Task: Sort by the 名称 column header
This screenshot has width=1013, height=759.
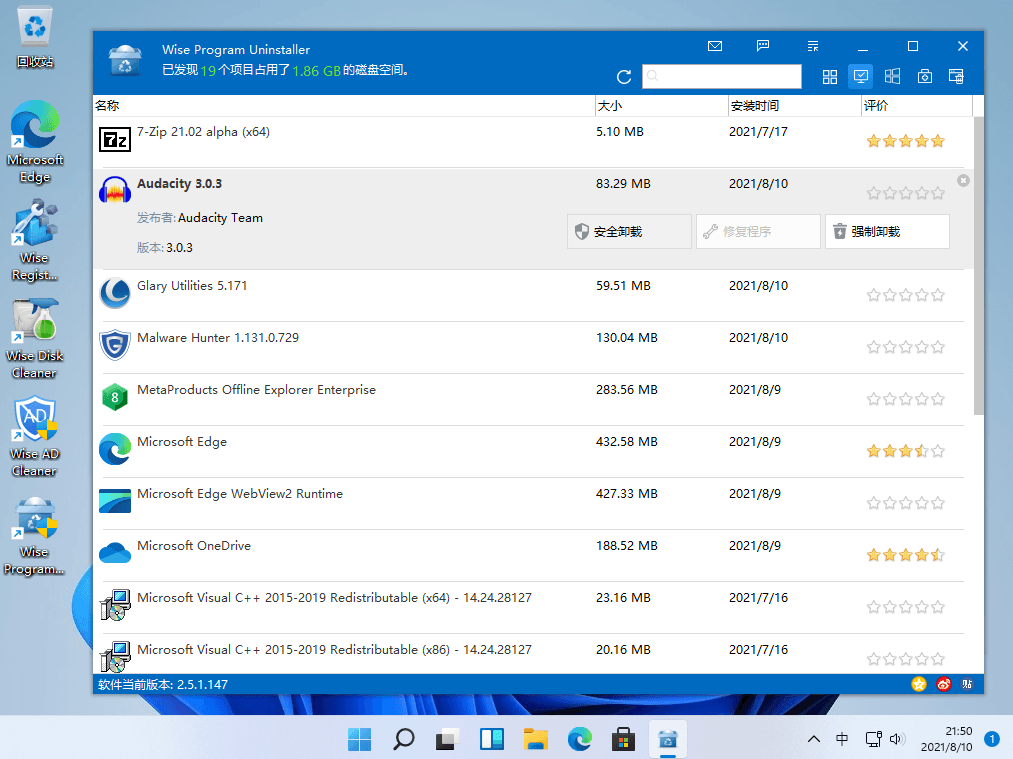Action: pyautogui.click(x=344, y=105)
